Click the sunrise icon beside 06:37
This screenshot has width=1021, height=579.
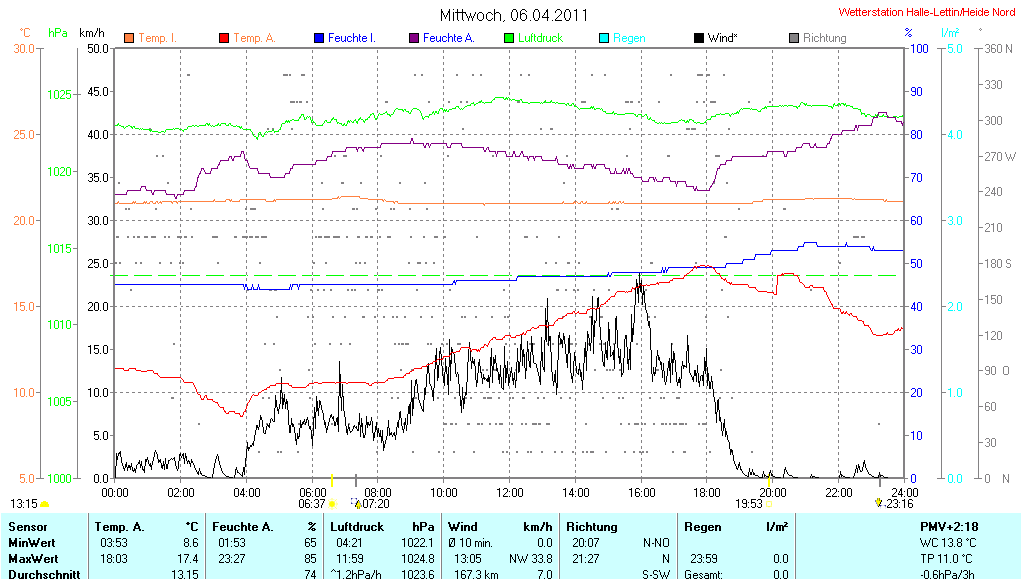(332, 504)
